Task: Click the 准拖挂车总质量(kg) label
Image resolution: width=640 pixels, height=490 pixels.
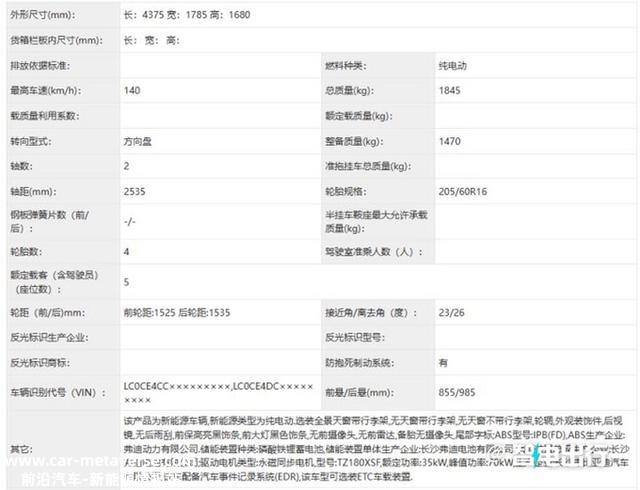Action: point(368,166)
